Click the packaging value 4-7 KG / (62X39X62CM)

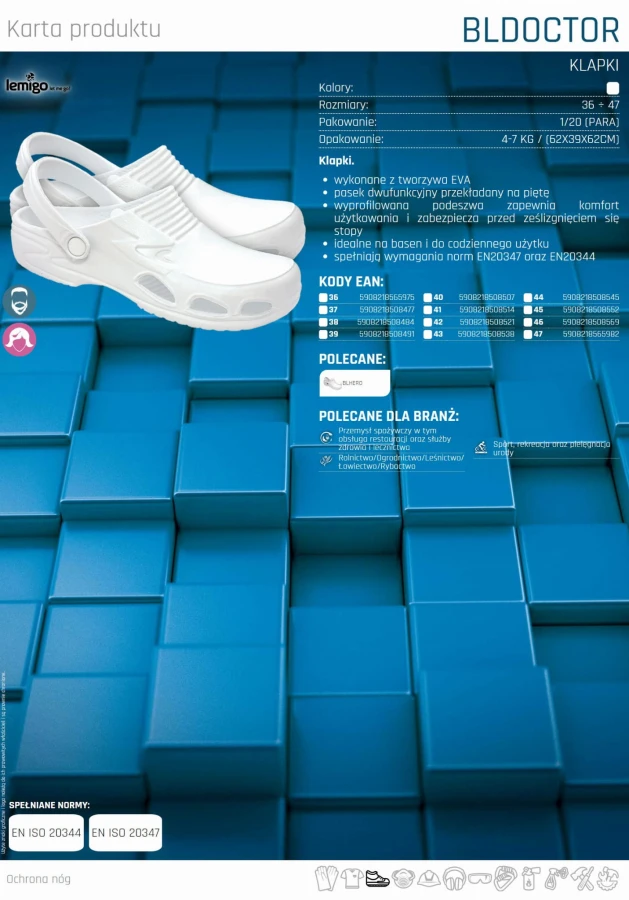pyautogui.click(x=560, y=139)
